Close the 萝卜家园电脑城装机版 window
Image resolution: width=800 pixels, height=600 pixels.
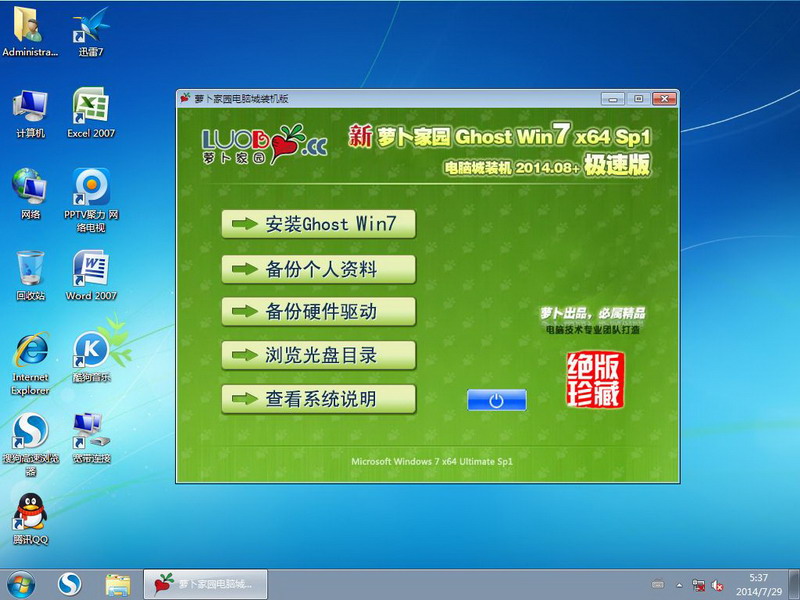tap(664, 99)
